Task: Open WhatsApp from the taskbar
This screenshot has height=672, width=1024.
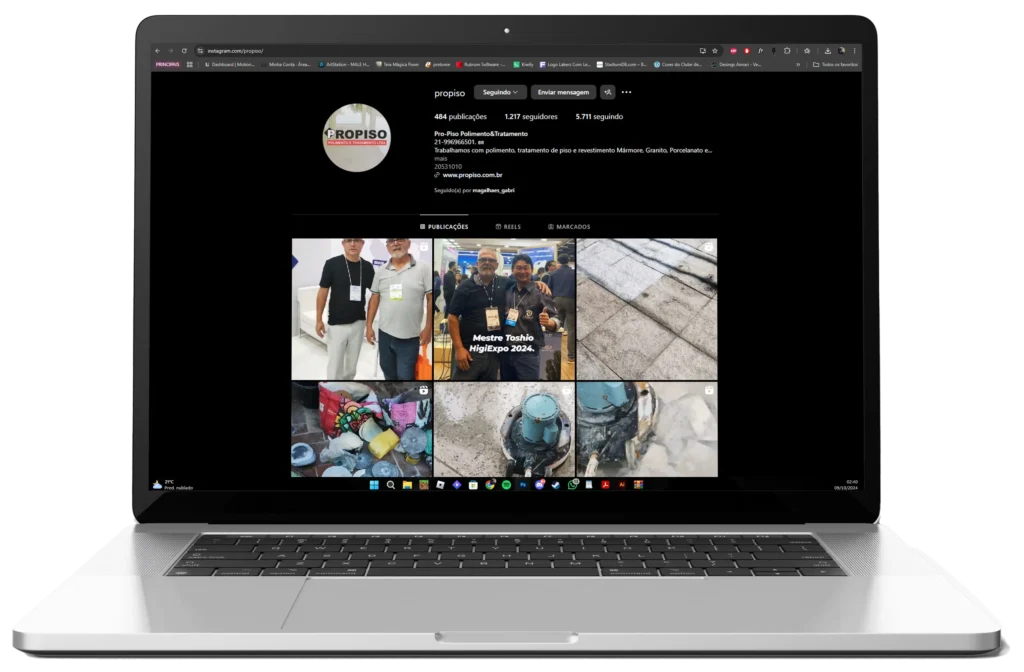Action: pos(573,485)
